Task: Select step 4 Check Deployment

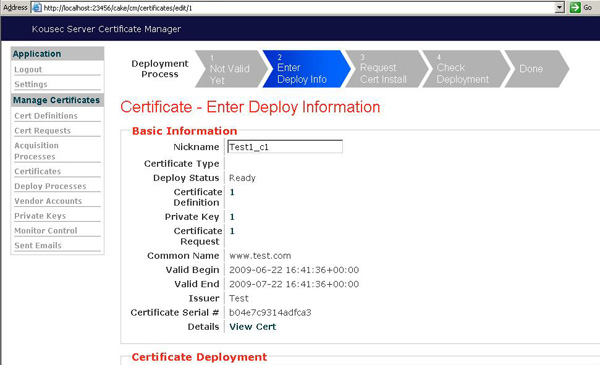Action: coord(466,69)
